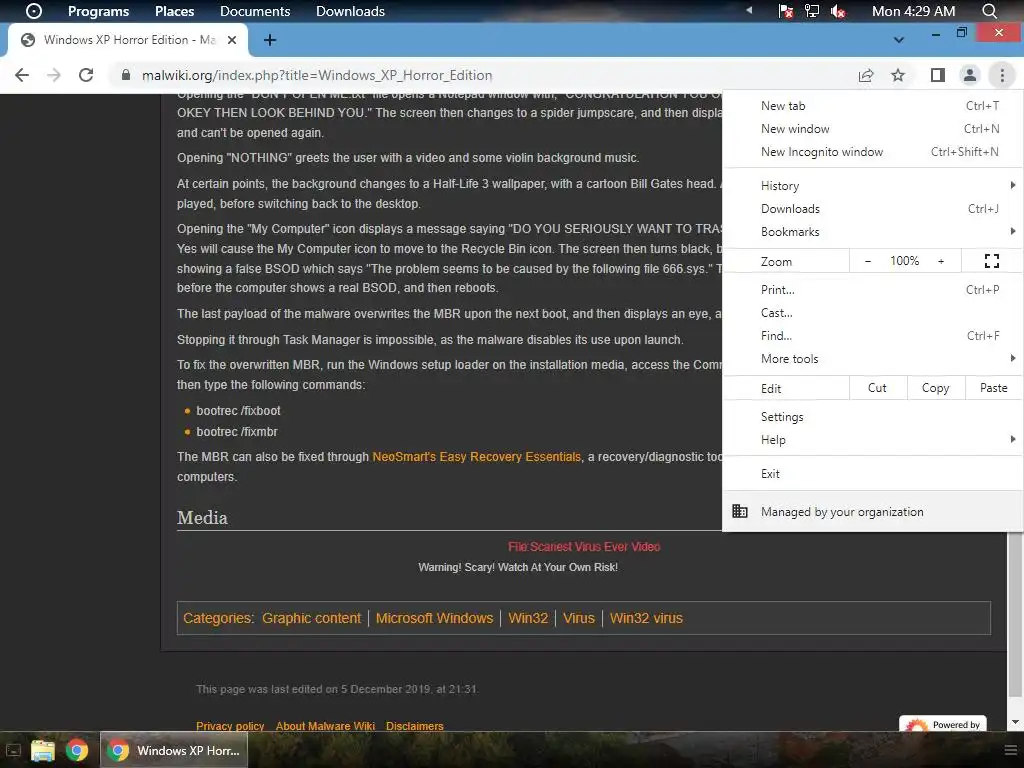Increase zoom with the plus button

pyautogui.click(x=941, y=261)
